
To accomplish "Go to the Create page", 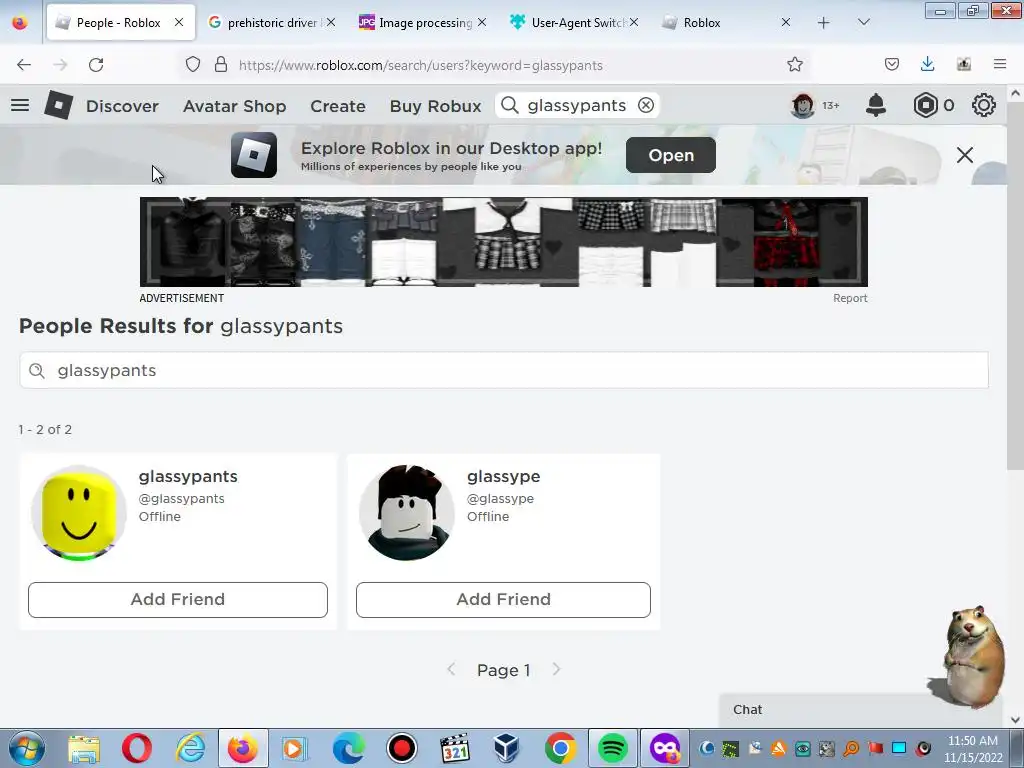I will tap(338, 106).
